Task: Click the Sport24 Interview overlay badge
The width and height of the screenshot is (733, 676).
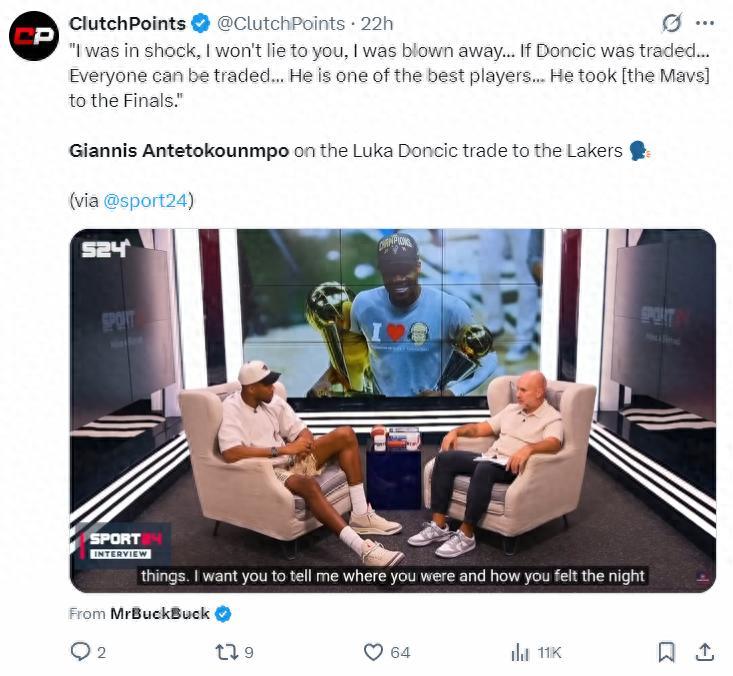Action: point(123,545)
